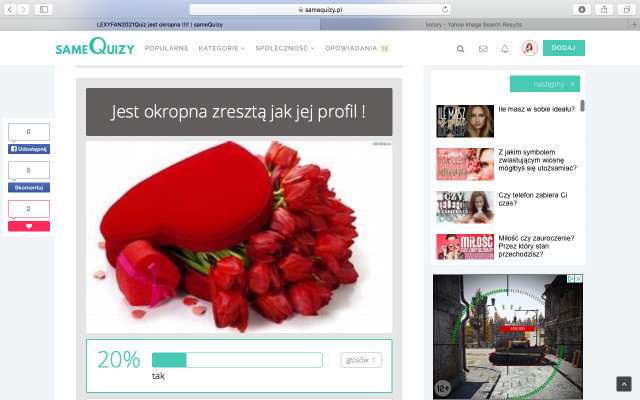Screen dimensions: 640x400
Task: Click the pink heart like button
Action: [x=28, y=226]
